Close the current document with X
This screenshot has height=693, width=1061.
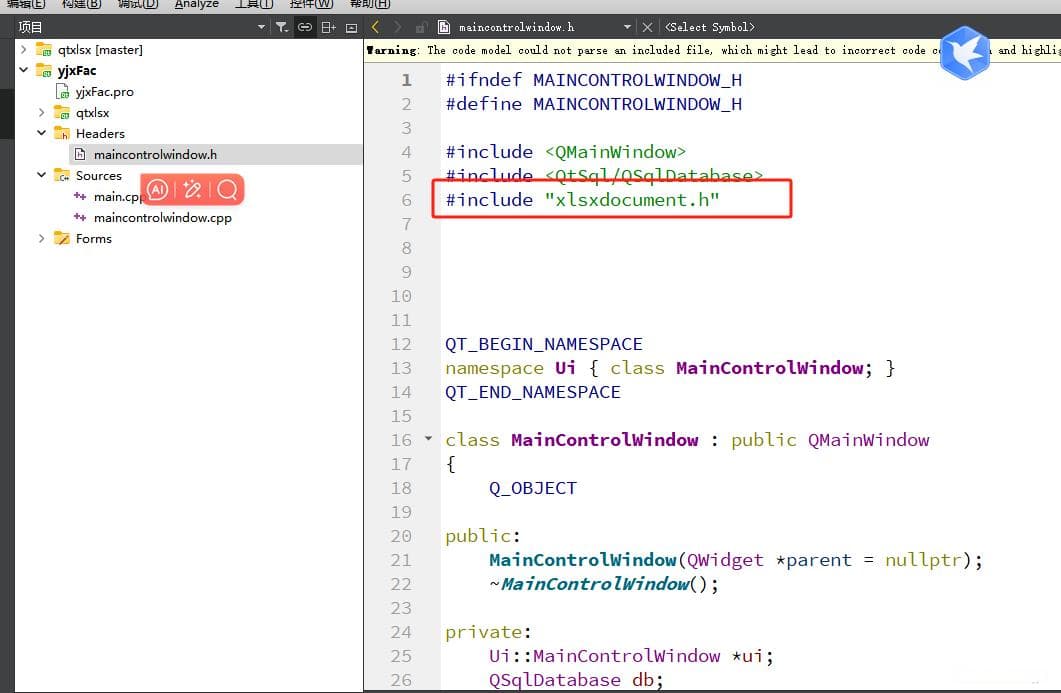click(x=648, y=27)
